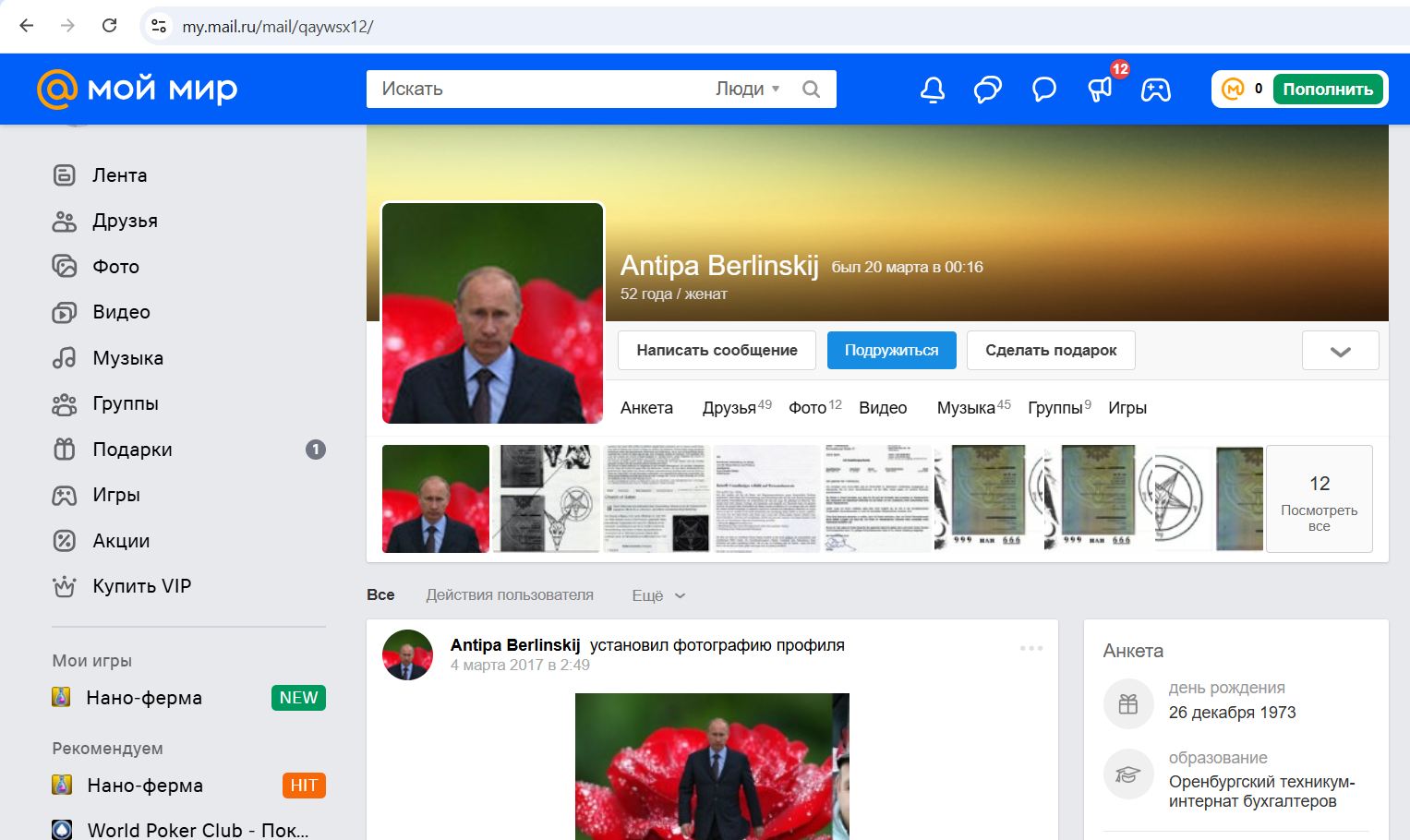Open the Мой Мир logo home link
The height and width of the screenshot is (840, 1410).
tap(138, 89)
